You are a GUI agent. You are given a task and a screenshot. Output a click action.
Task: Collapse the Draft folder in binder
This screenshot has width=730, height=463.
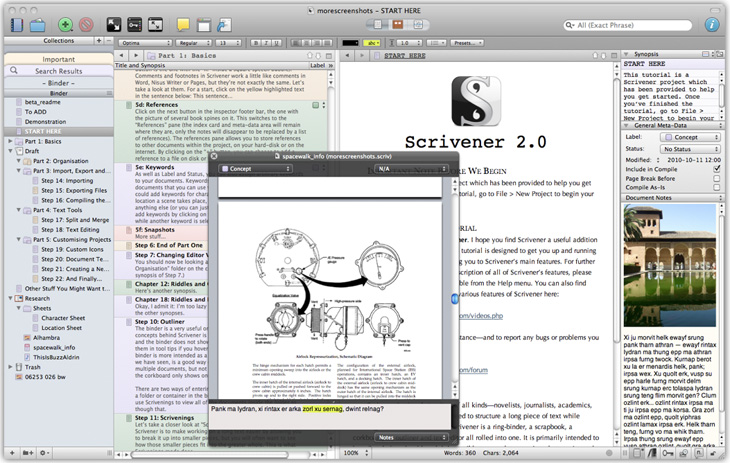[x=9, y=151]
